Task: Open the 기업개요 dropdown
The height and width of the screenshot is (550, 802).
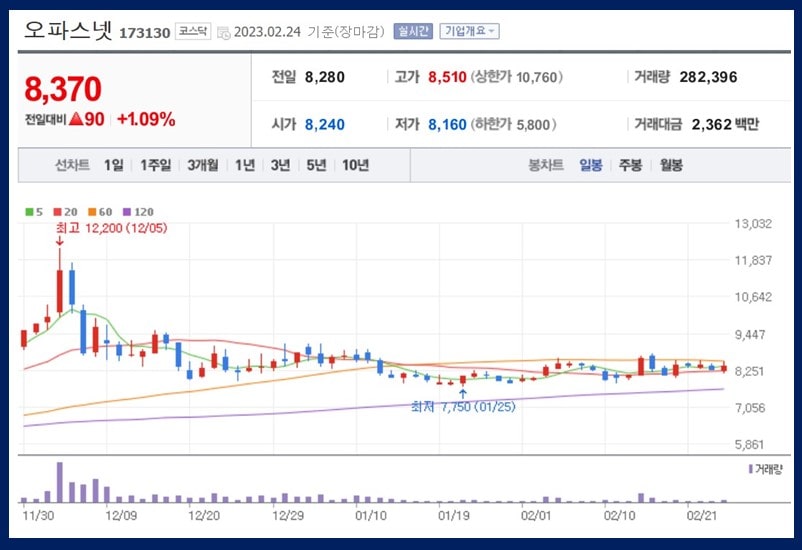Action: click(469, 31)
